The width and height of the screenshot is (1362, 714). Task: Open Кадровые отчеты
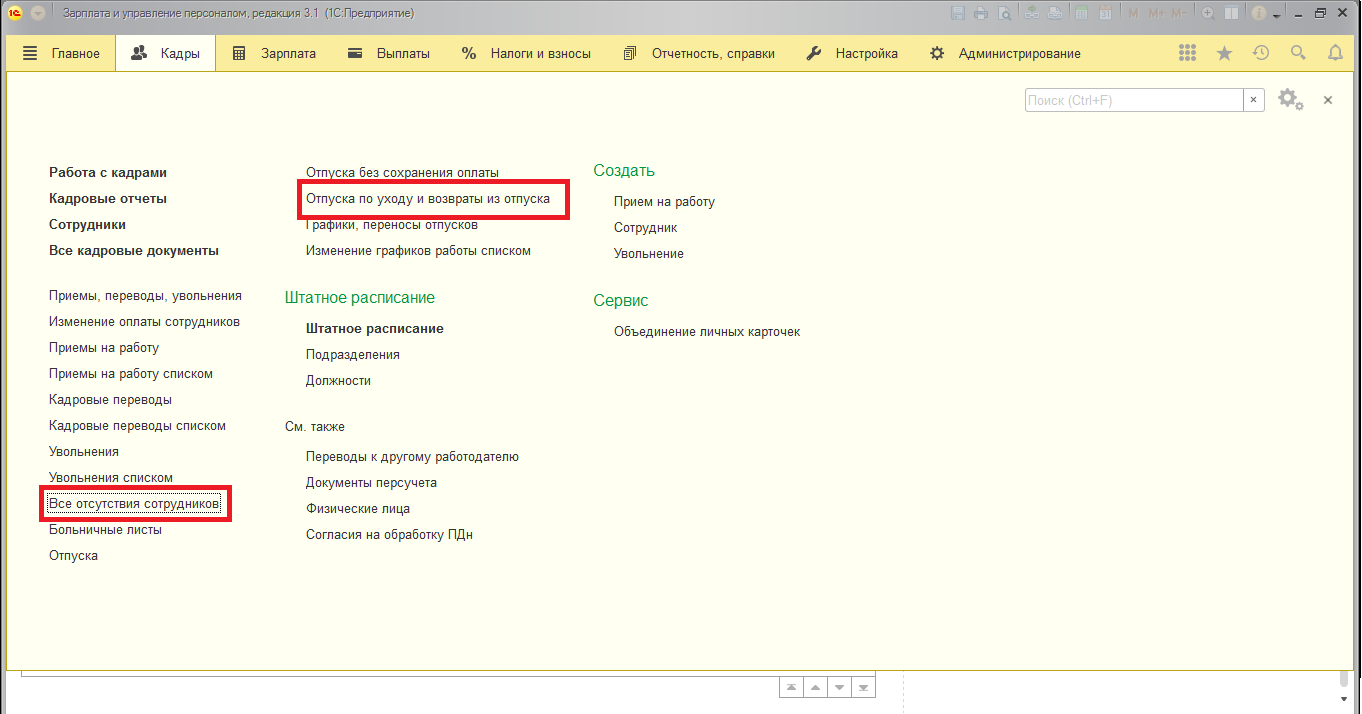tap(108, 198)
